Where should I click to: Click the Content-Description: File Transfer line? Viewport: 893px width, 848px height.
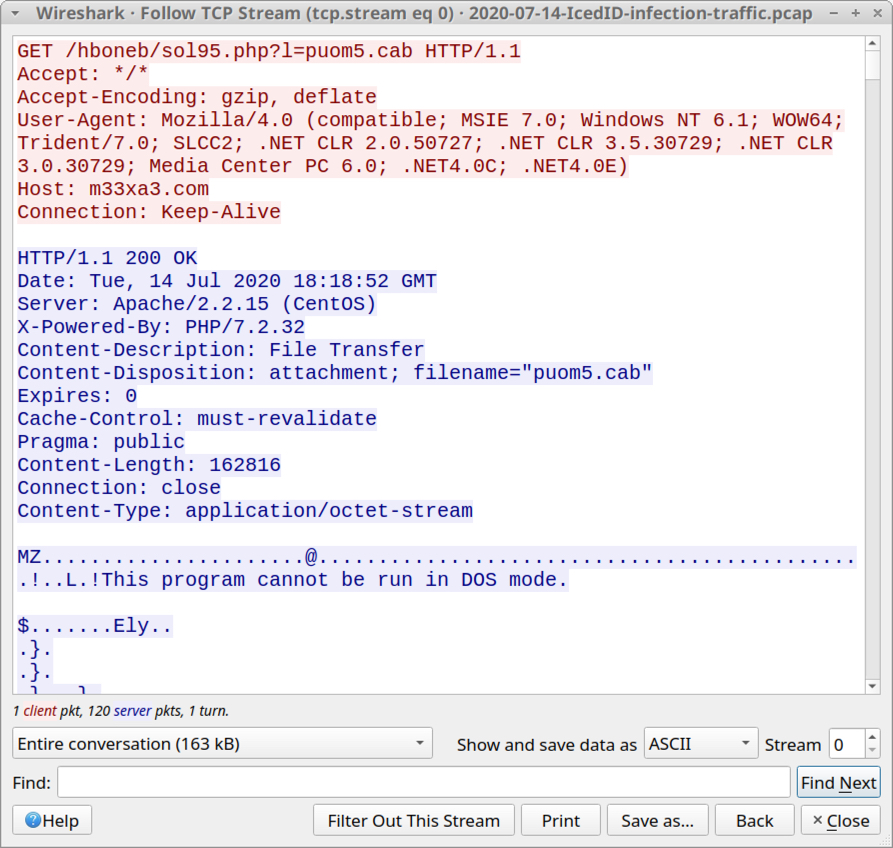[220, 350]
